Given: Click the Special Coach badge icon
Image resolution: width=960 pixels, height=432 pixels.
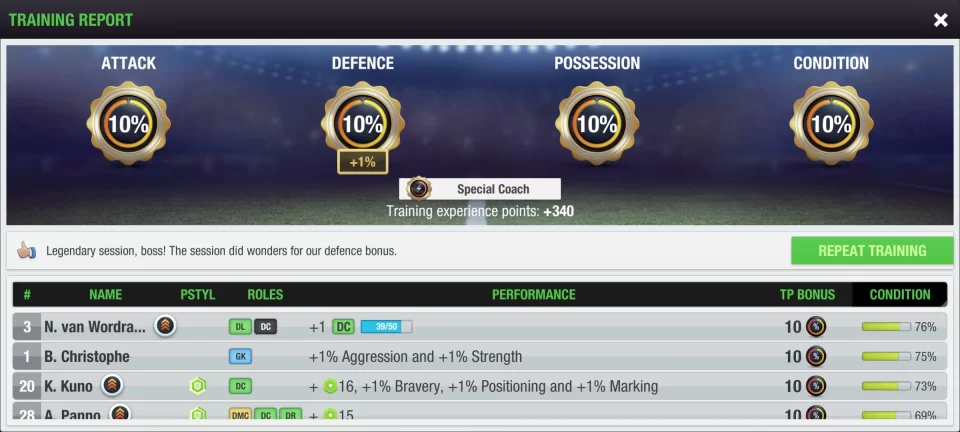Looking at the screenshot, I should 419,188.
